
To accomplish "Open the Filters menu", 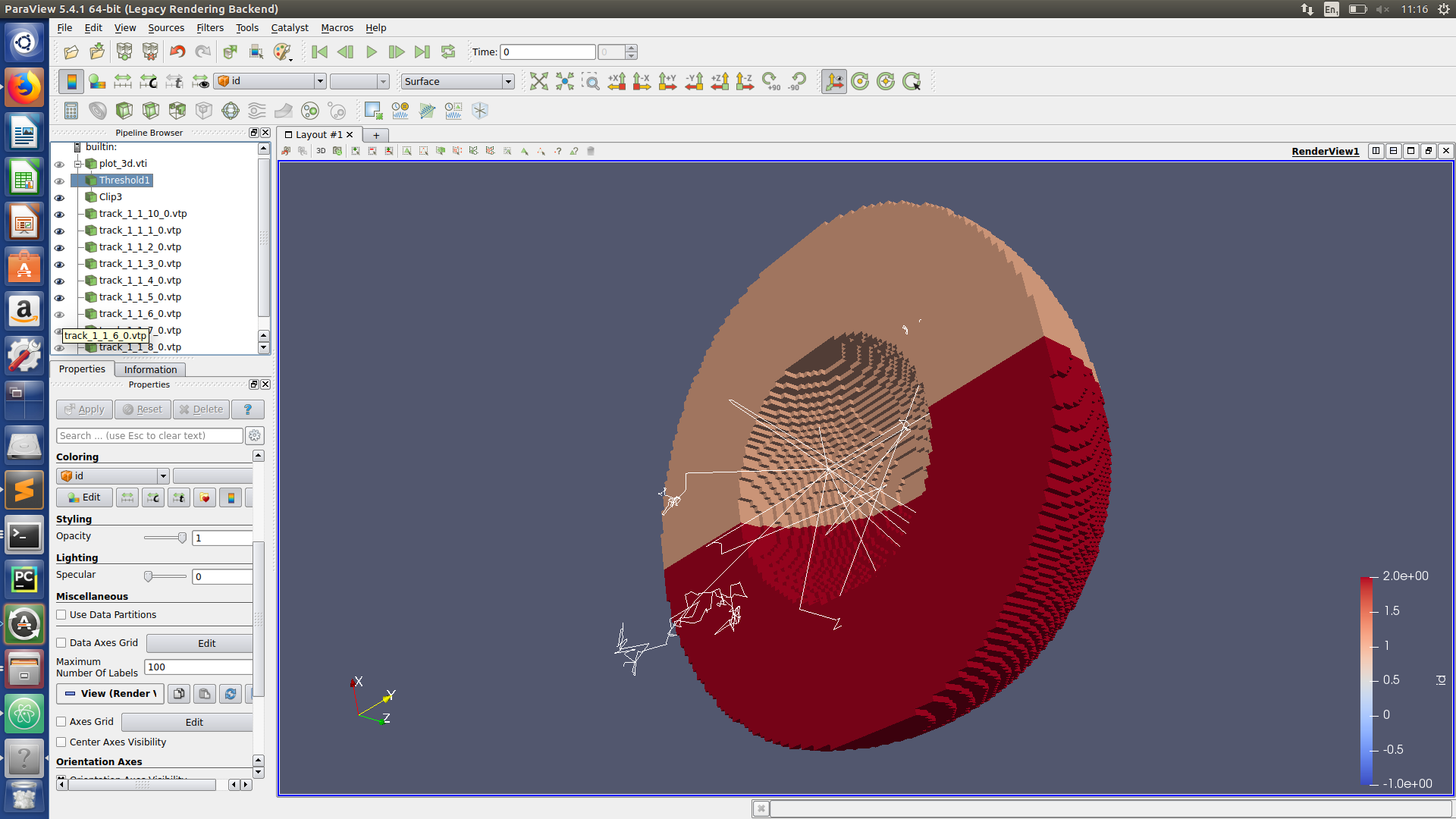I will (x=209, y=27).
